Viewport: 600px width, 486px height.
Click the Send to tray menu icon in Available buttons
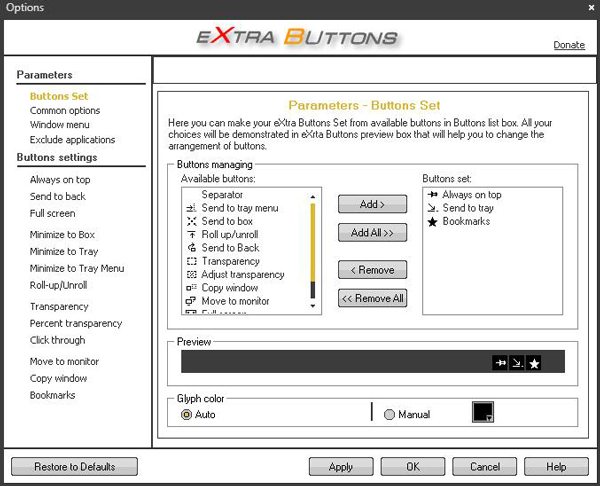tap(191, 208)
